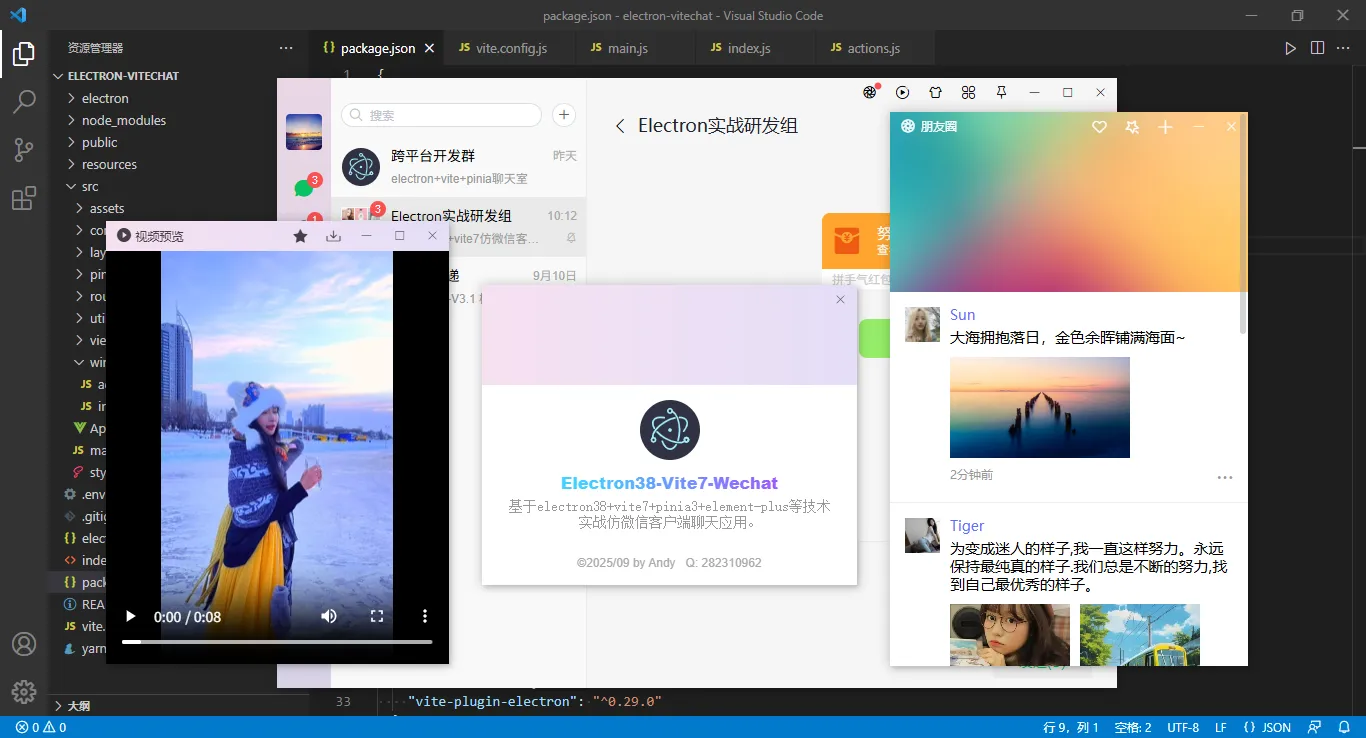Click the plus icon in 朋友圈 title bar
This screenshot has height=738, width=1366.
[1165, 127]
